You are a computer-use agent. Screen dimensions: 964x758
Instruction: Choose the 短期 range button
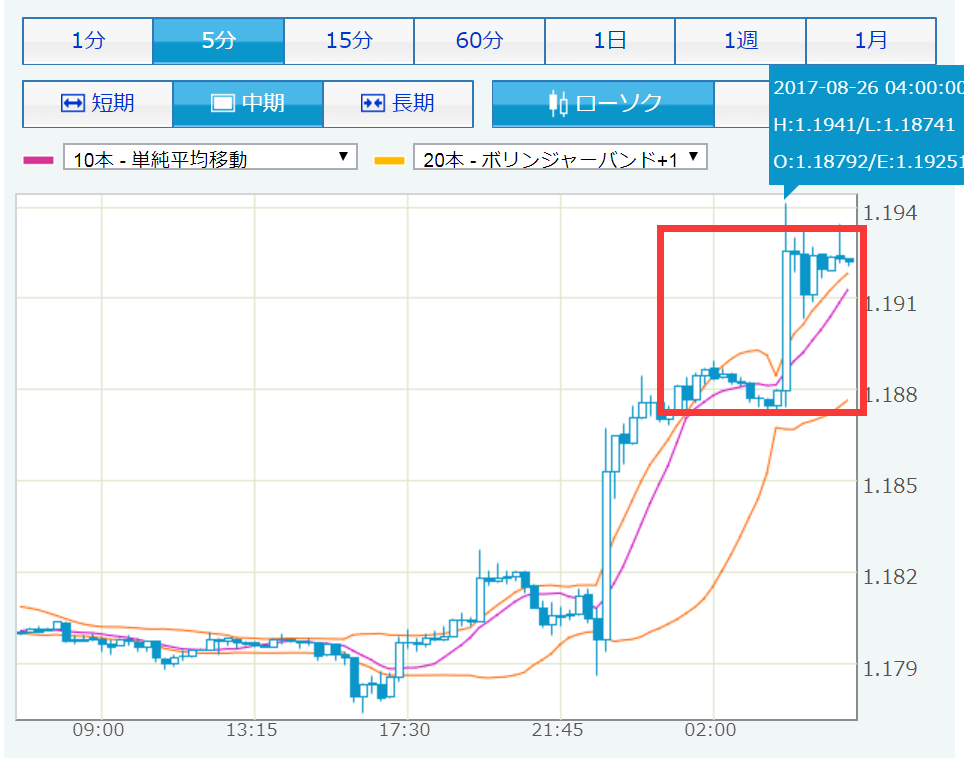click(98, 103)
